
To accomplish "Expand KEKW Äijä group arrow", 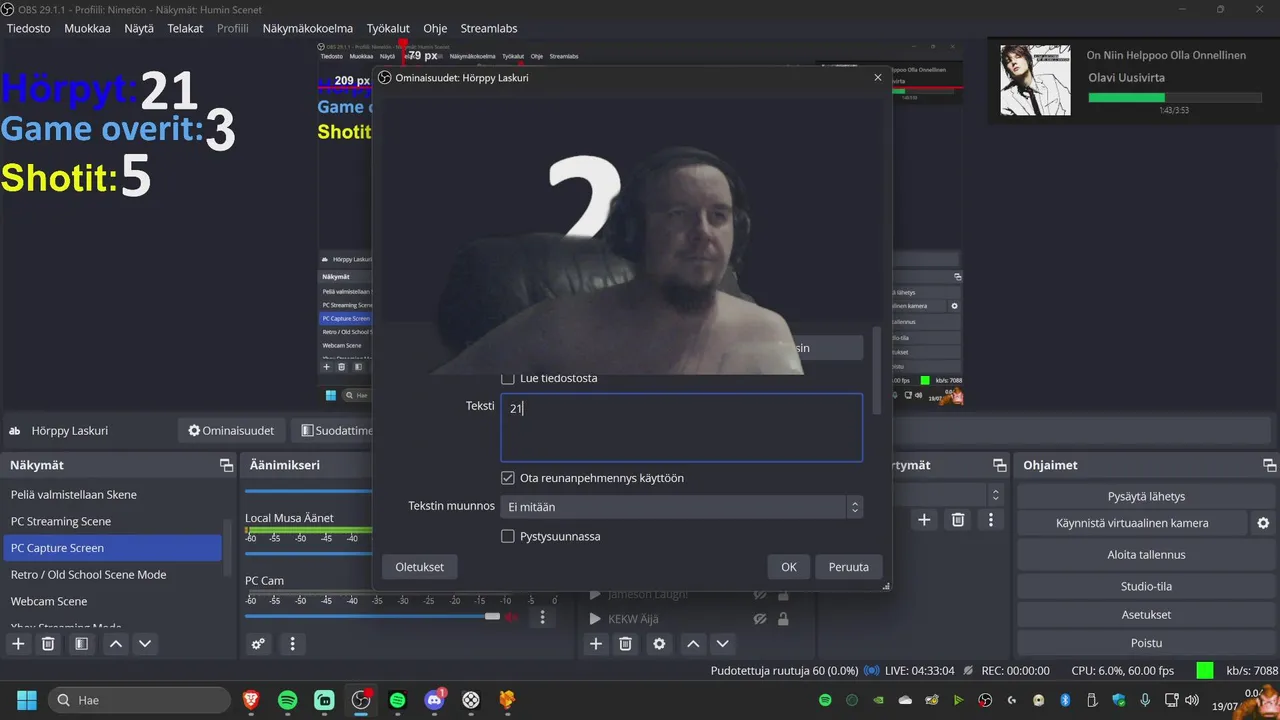I will point(595,619).
